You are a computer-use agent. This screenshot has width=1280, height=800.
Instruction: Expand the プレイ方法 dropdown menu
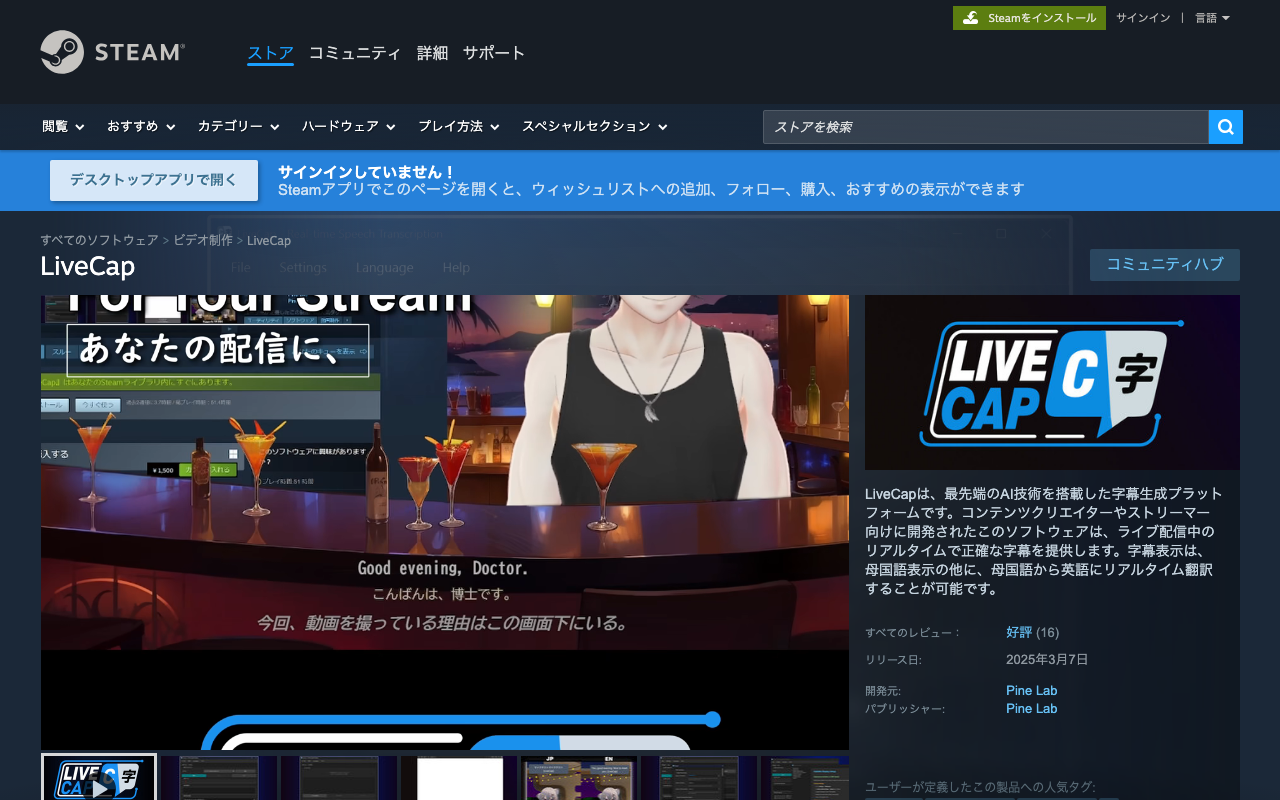(x=459, y=127)
